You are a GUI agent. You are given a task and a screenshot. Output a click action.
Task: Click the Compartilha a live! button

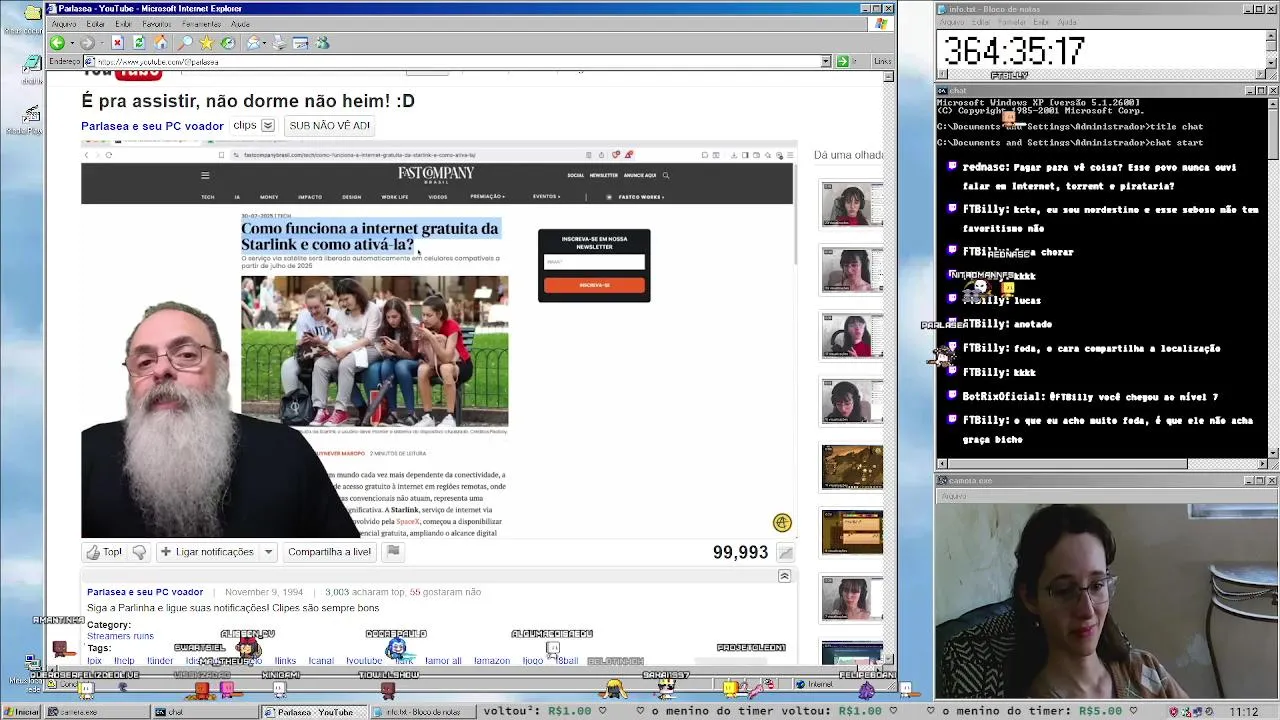(x=329, y=552)
